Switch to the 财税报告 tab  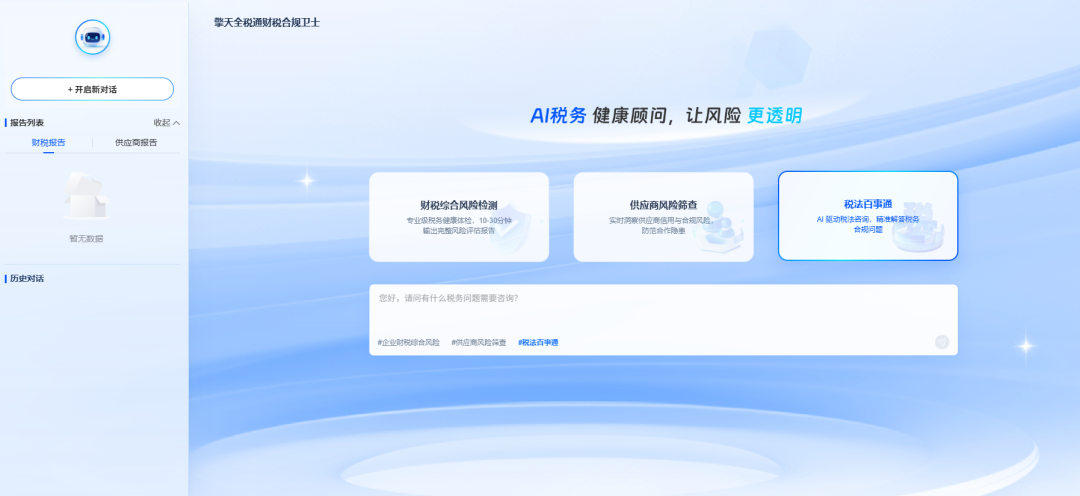point(49,143)
